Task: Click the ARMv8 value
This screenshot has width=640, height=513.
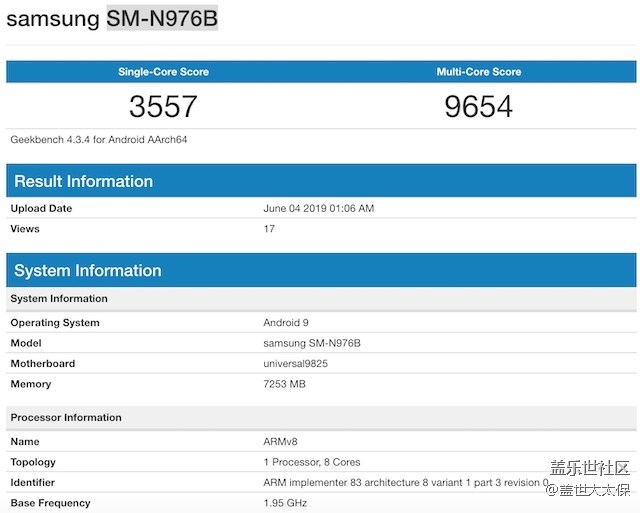Action: click(x=280, y=442)
